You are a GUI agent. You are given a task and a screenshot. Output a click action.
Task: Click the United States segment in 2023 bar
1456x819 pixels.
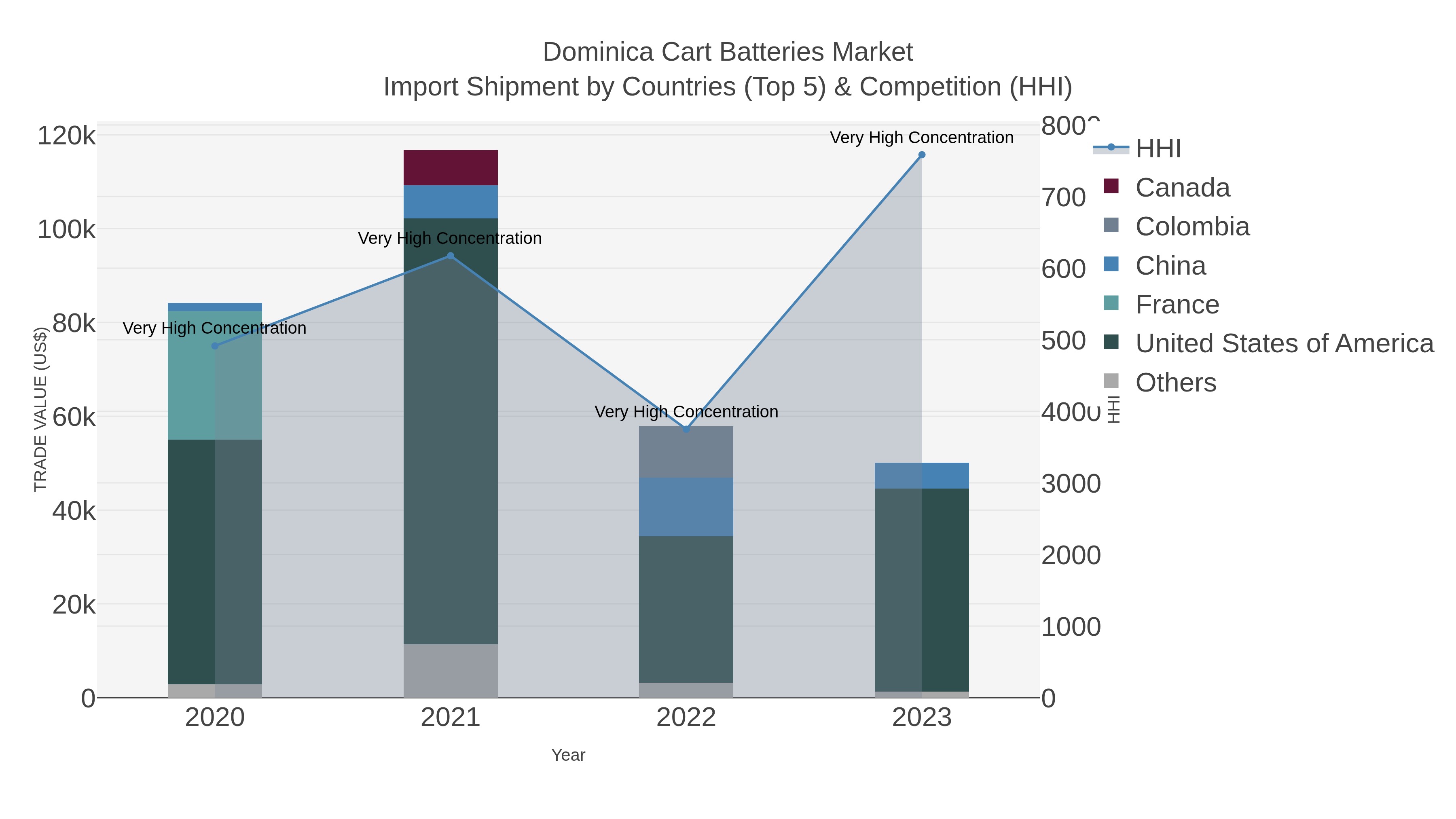pyautogui.click(x=922, y=590)
